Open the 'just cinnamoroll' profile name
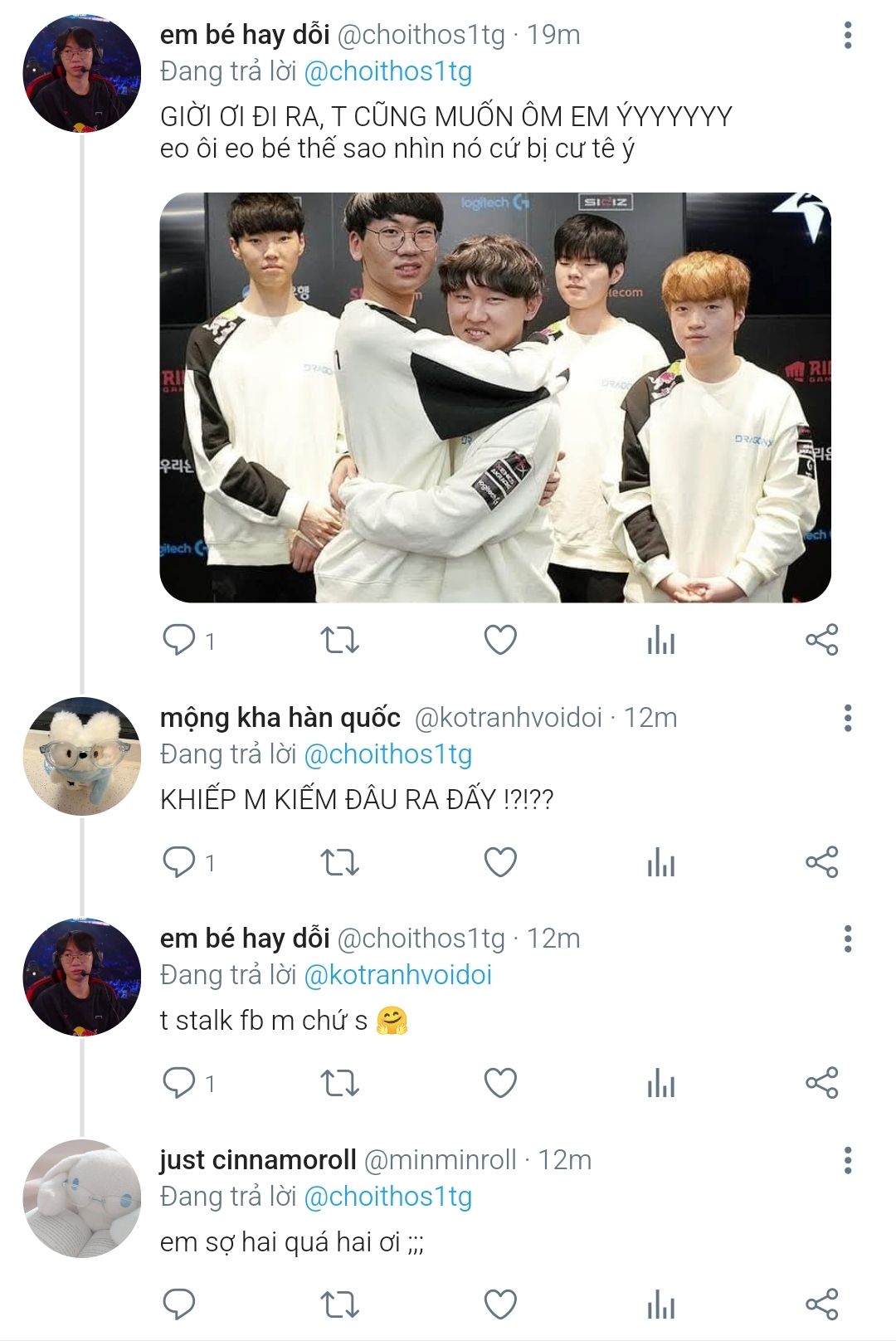The width and height of the screenshot is (896, 1341). [258, 1160]
